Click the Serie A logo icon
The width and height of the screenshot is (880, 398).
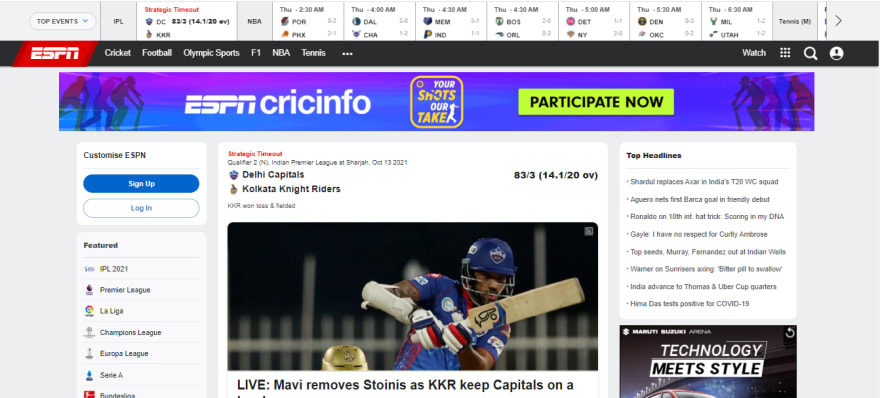89,375
